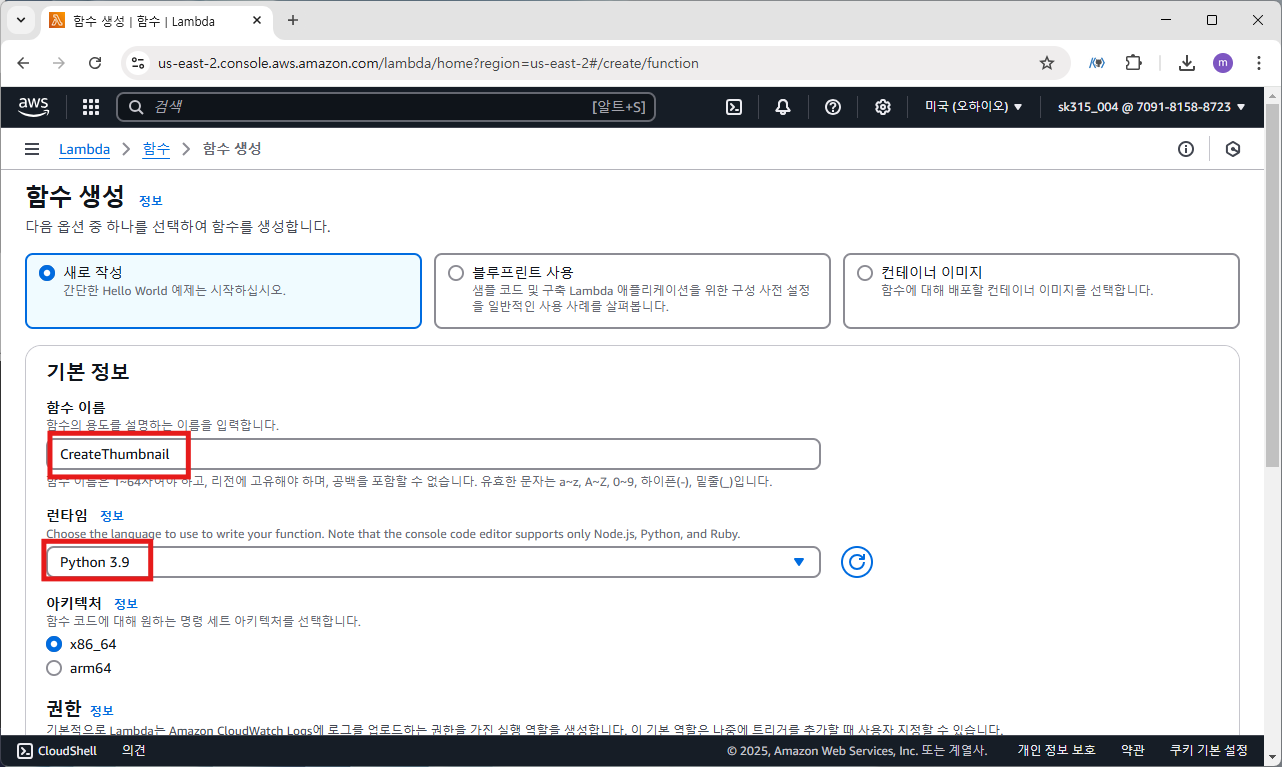This screenshot has height=767, width=1282.
Task: Focus the 함수 이름 input field
Action: click(x=432, y=454)
